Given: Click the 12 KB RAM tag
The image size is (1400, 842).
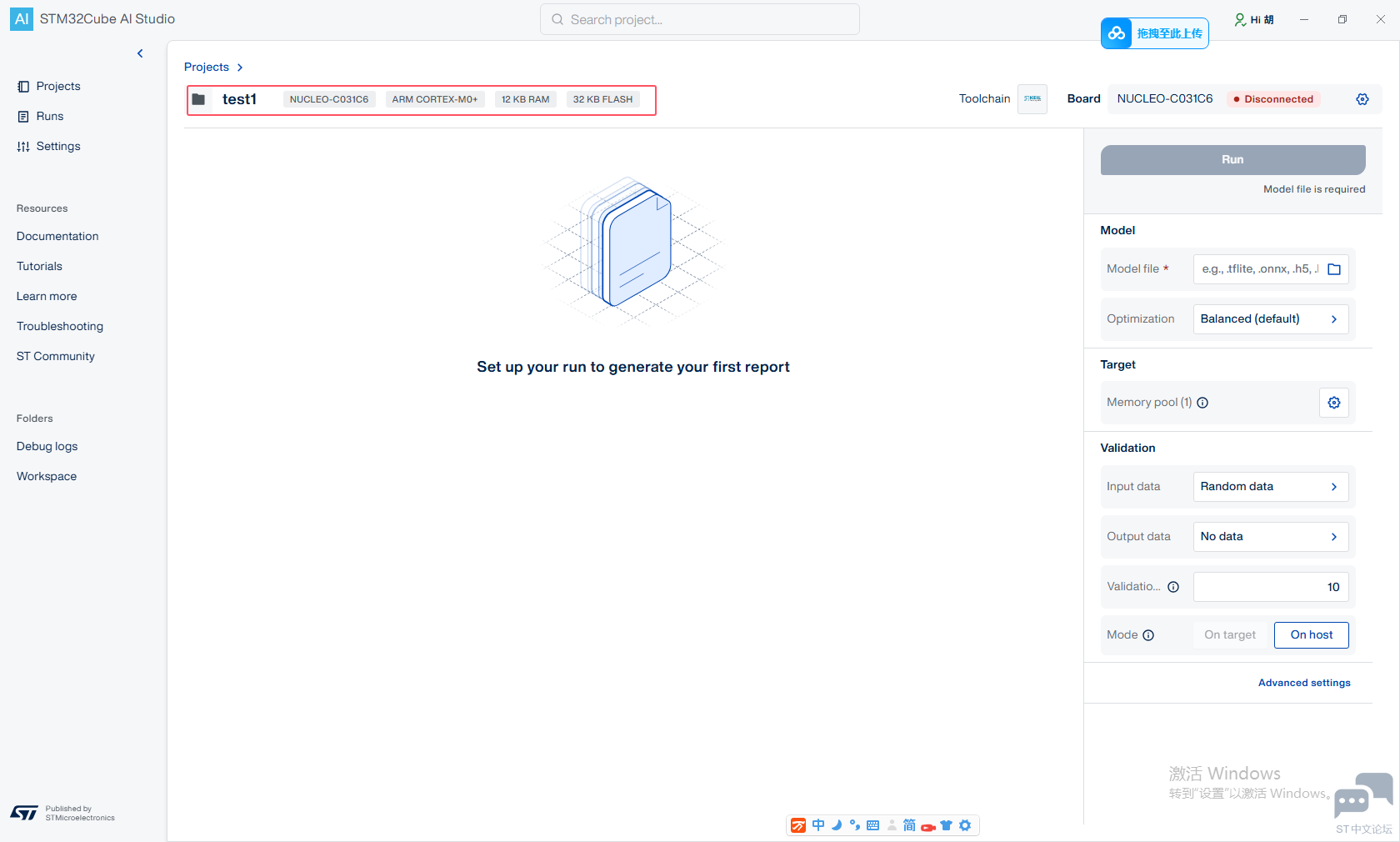Looking at the screenshot, I should point(525,99).
